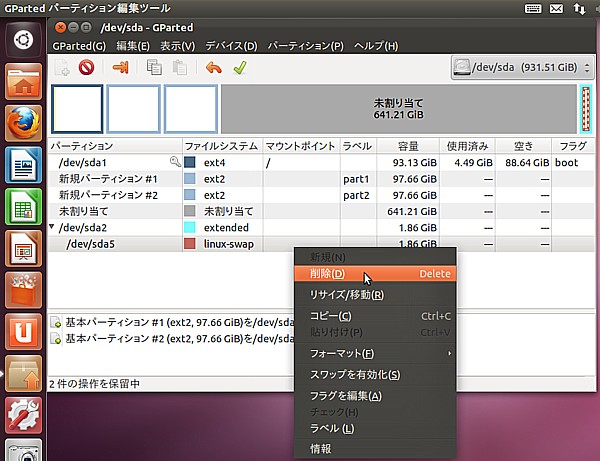This screenshot has height=461, width=600.
Task: Collapse the /dev/sda2 extended partition tree
Action: (x=52, y=226)
